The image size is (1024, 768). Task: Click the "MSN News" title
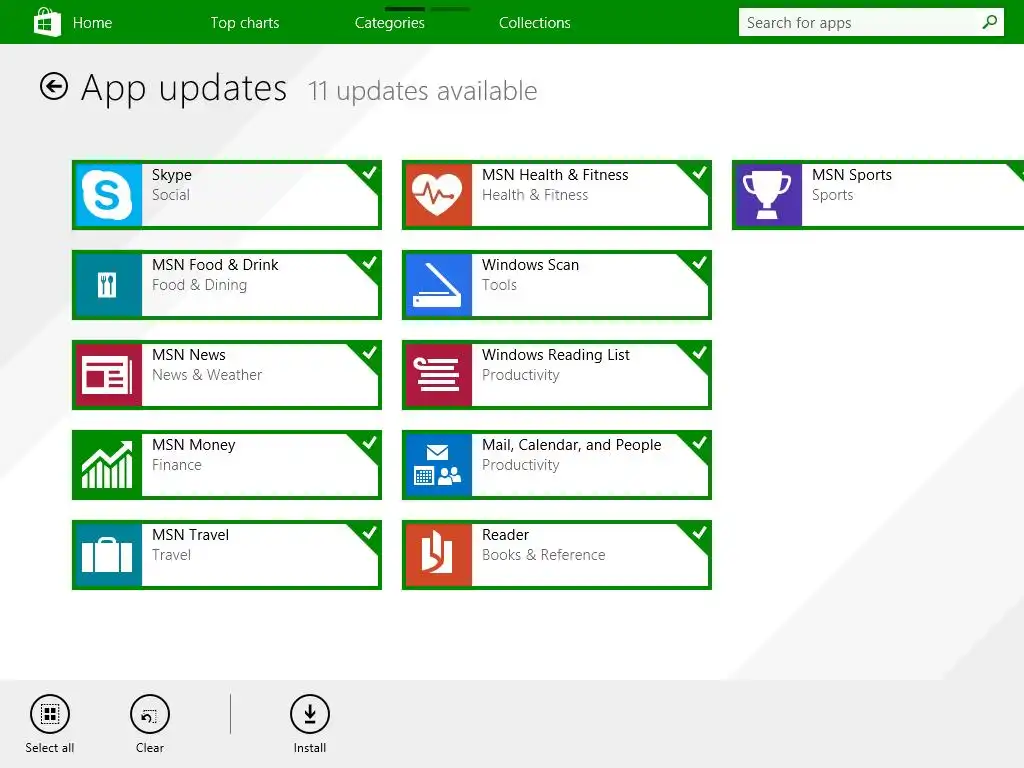pyautogui.click(x=189, y=355)
